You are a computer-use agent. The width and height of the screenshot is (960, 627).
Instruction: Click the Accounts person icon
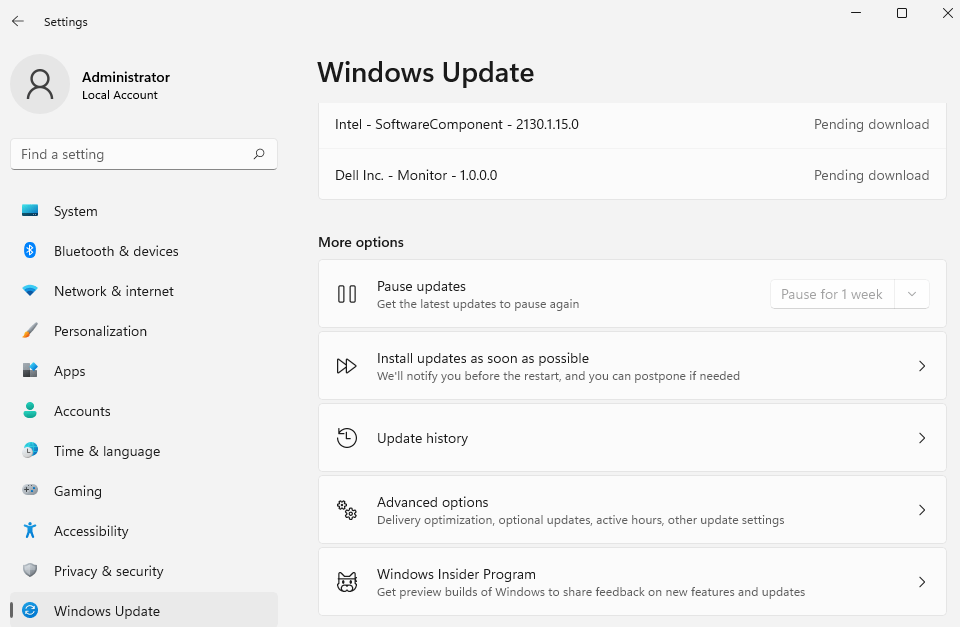pos(30,410)
